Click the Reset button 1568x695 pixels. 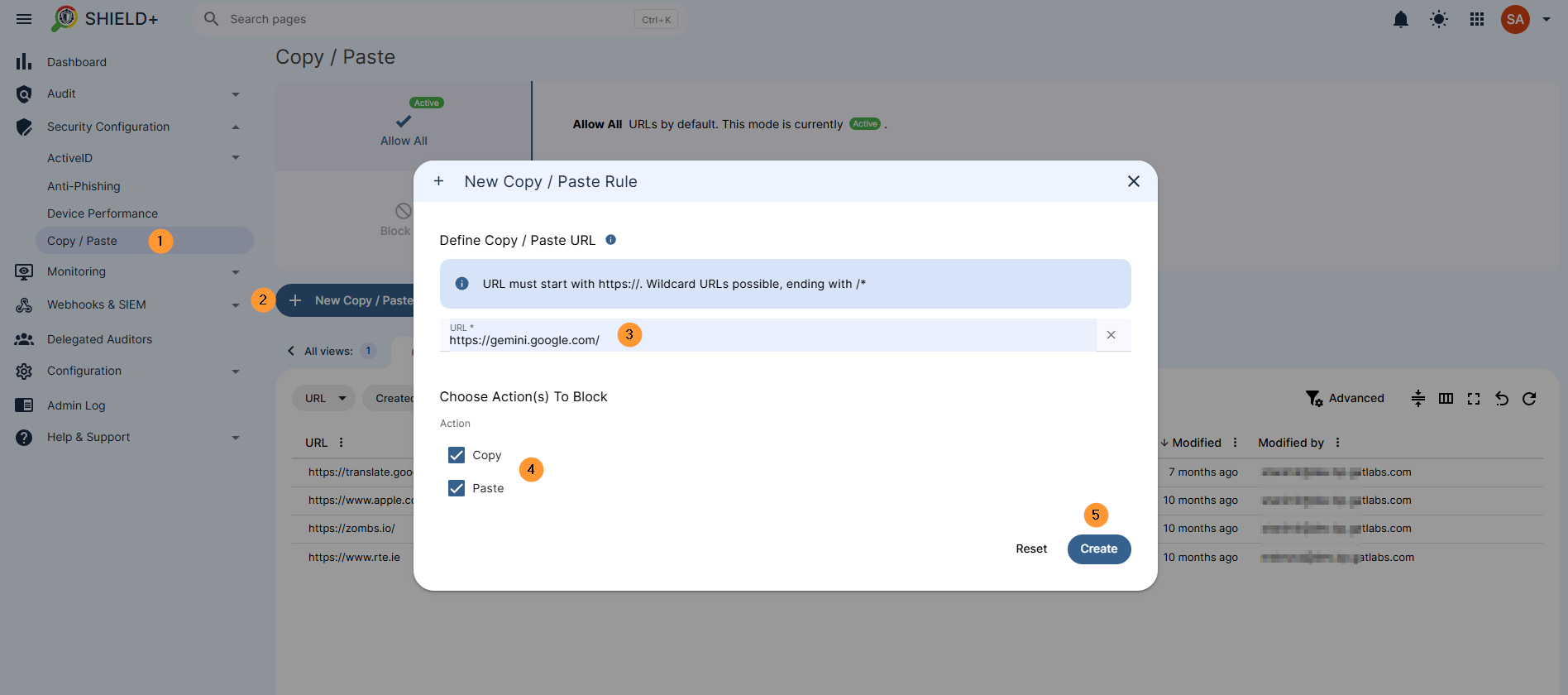pos(1031,549)
